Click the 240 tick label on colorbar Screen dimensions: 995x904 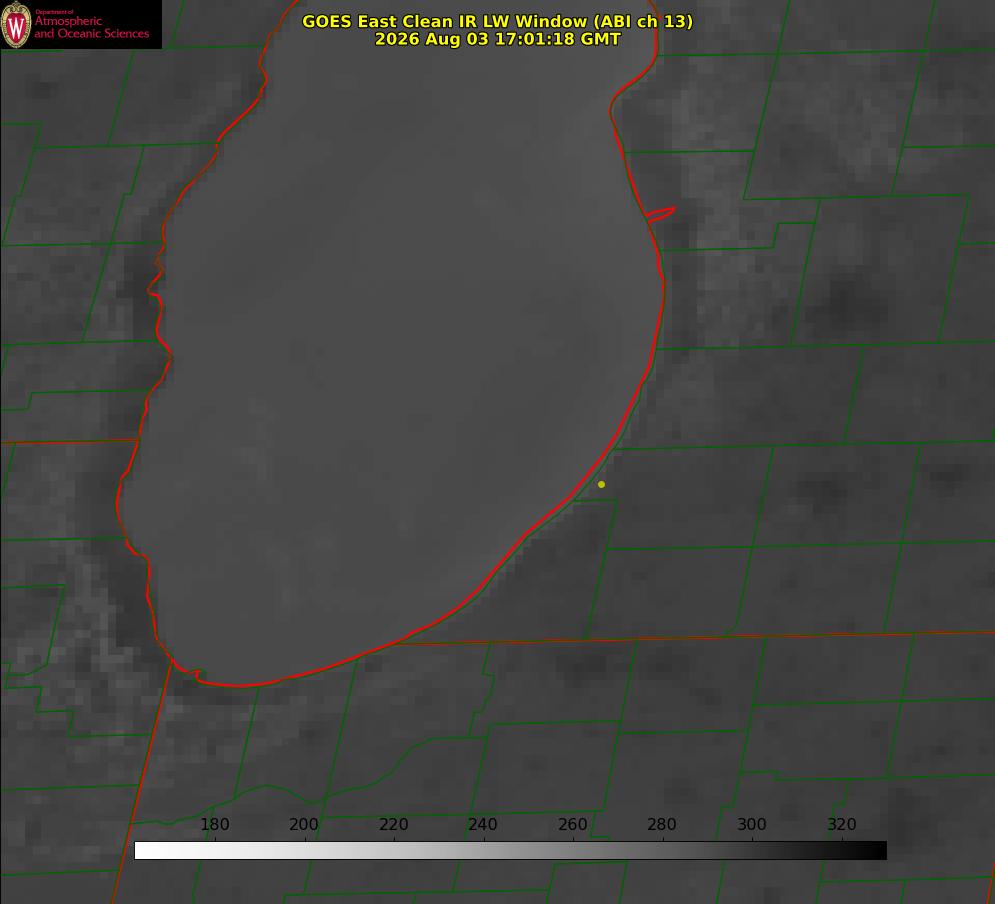click(x=483, y=824)
